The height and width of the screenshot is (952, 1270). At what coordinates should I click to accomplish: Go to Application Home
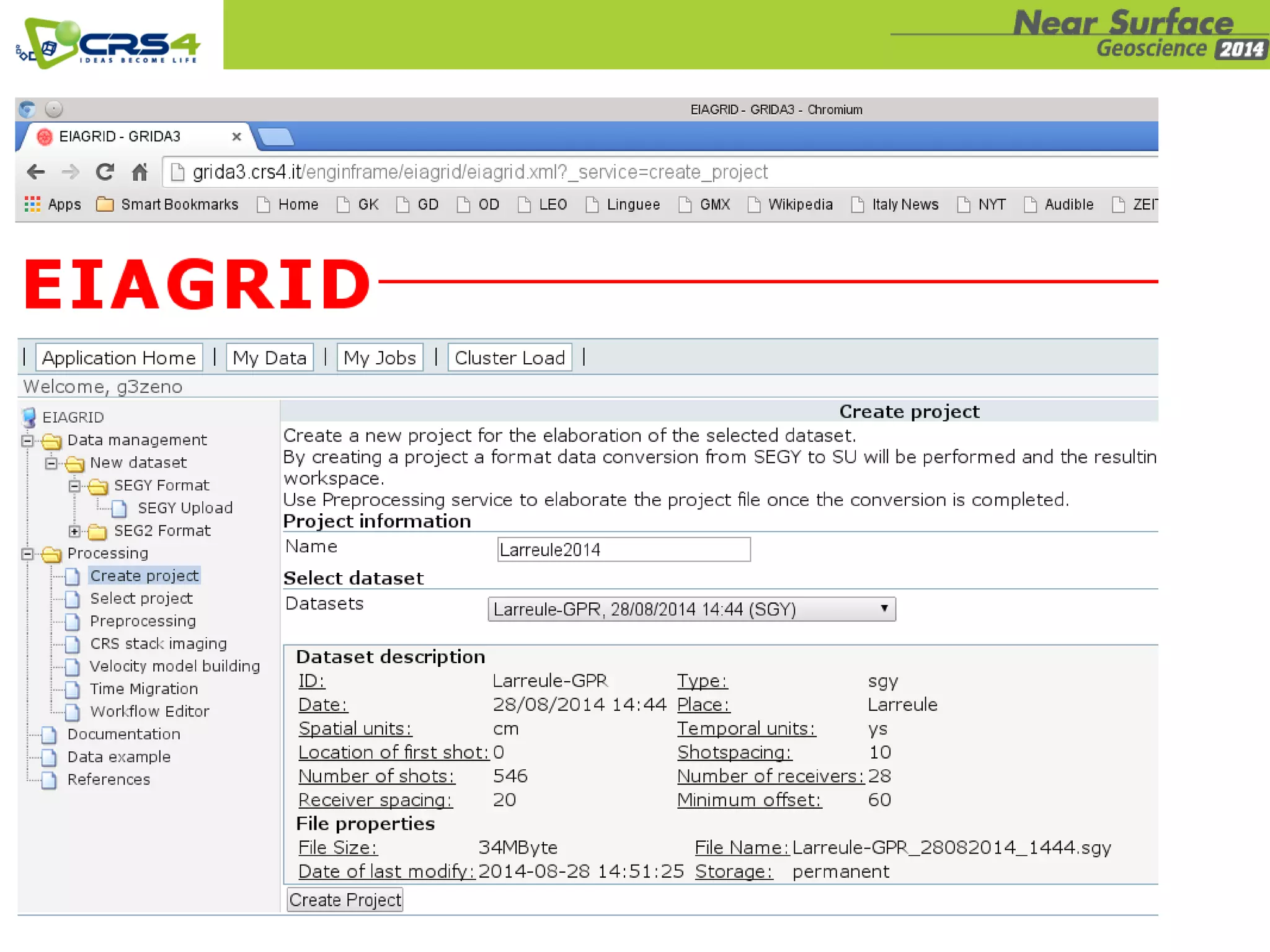(x=119, y=358)
